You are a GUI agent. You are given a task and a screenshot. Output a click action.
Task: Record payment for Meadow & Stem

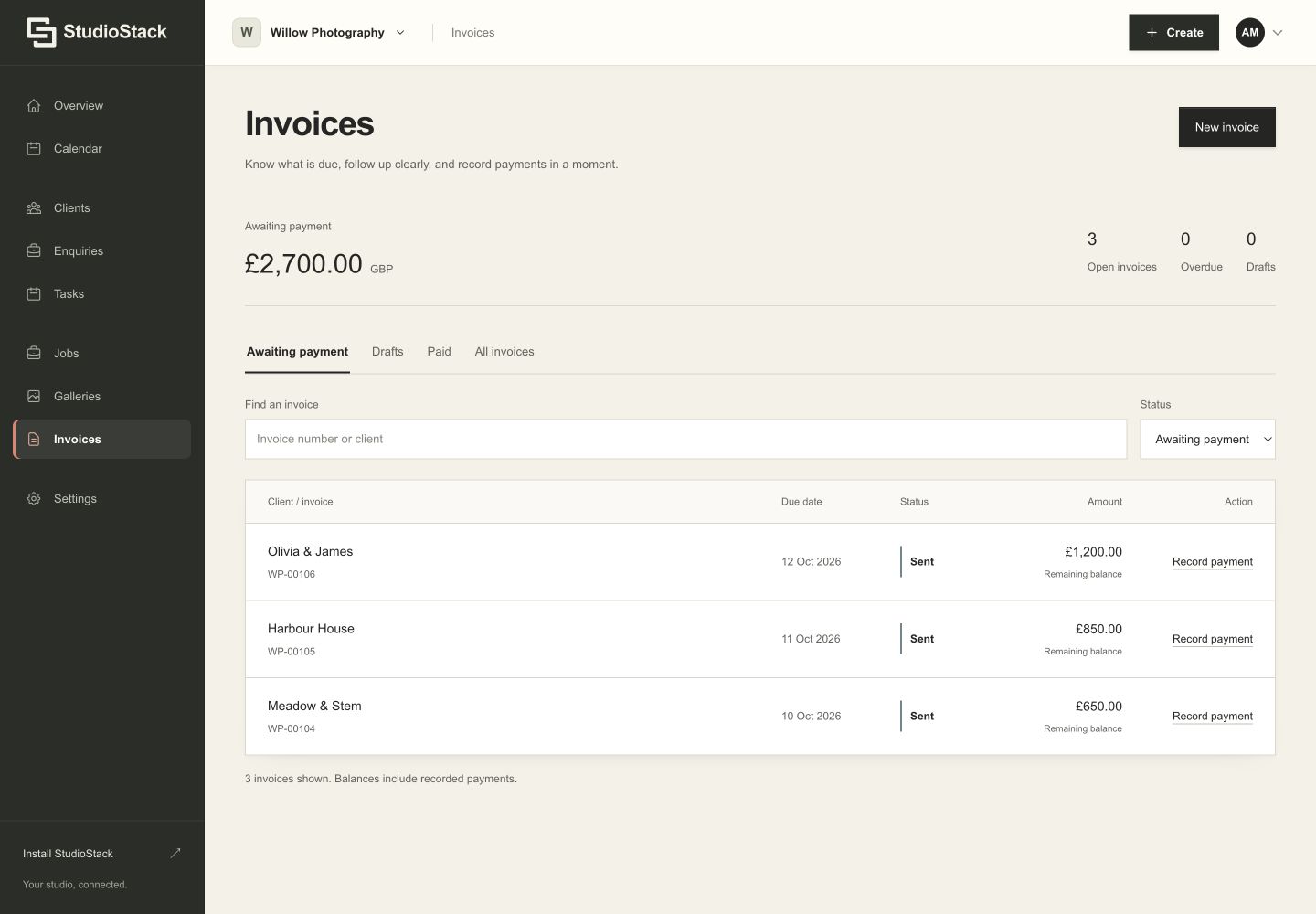pyautogui.click(x=1212, y=717)
